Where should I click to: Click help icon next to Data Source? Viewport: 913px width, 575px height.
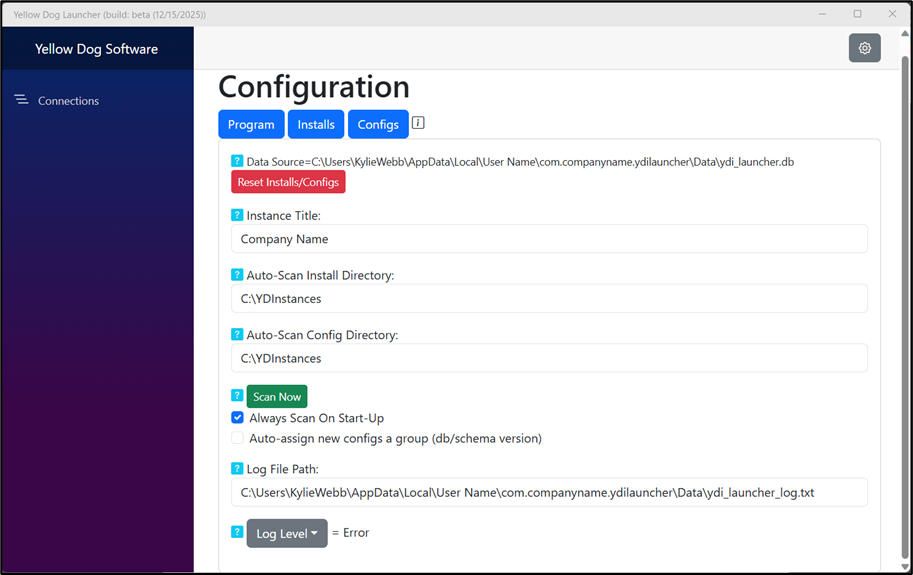tap(237, 161)
